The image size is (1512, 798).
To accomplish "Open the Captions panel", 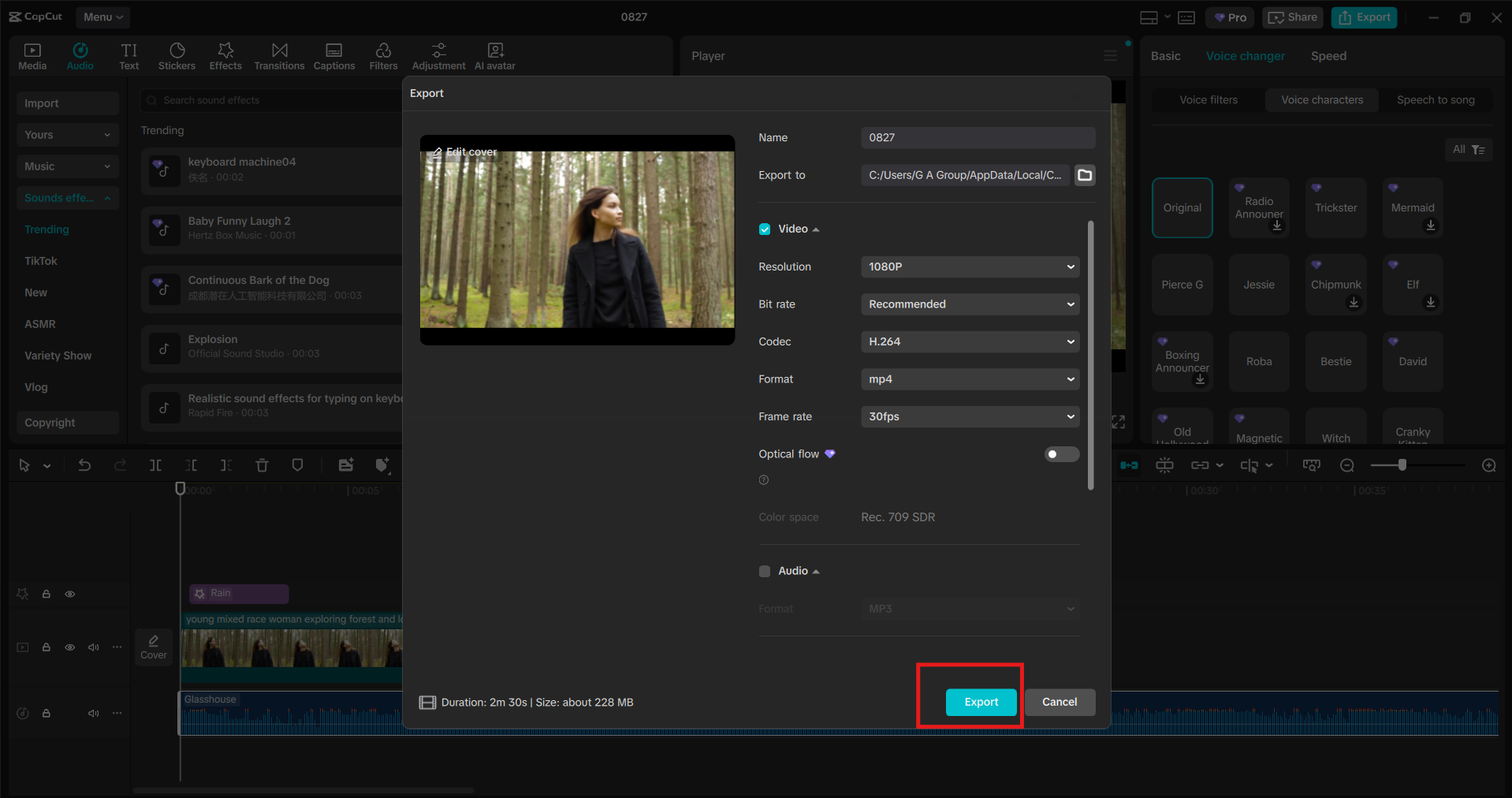I will tap(334, 57).
